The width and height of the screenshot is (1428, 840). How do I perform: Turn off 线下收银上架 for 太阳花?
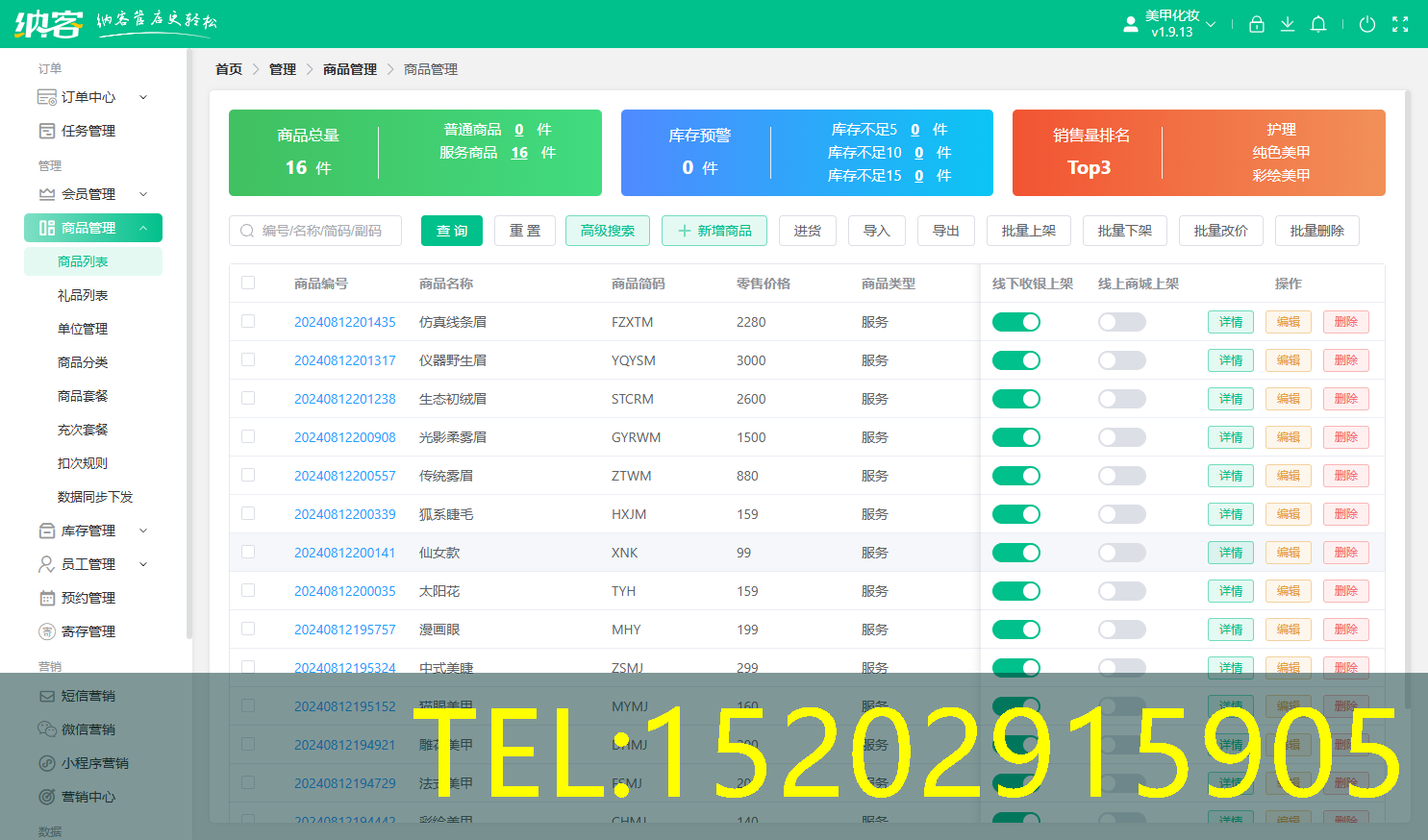coord(1016,591)
